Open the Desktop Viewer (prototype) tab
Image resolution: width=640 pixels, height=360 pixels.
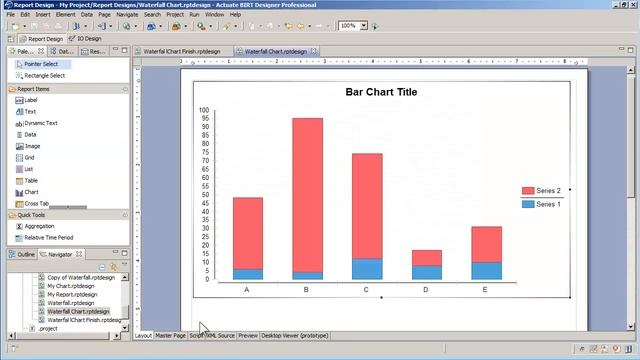tap(294, 336)
